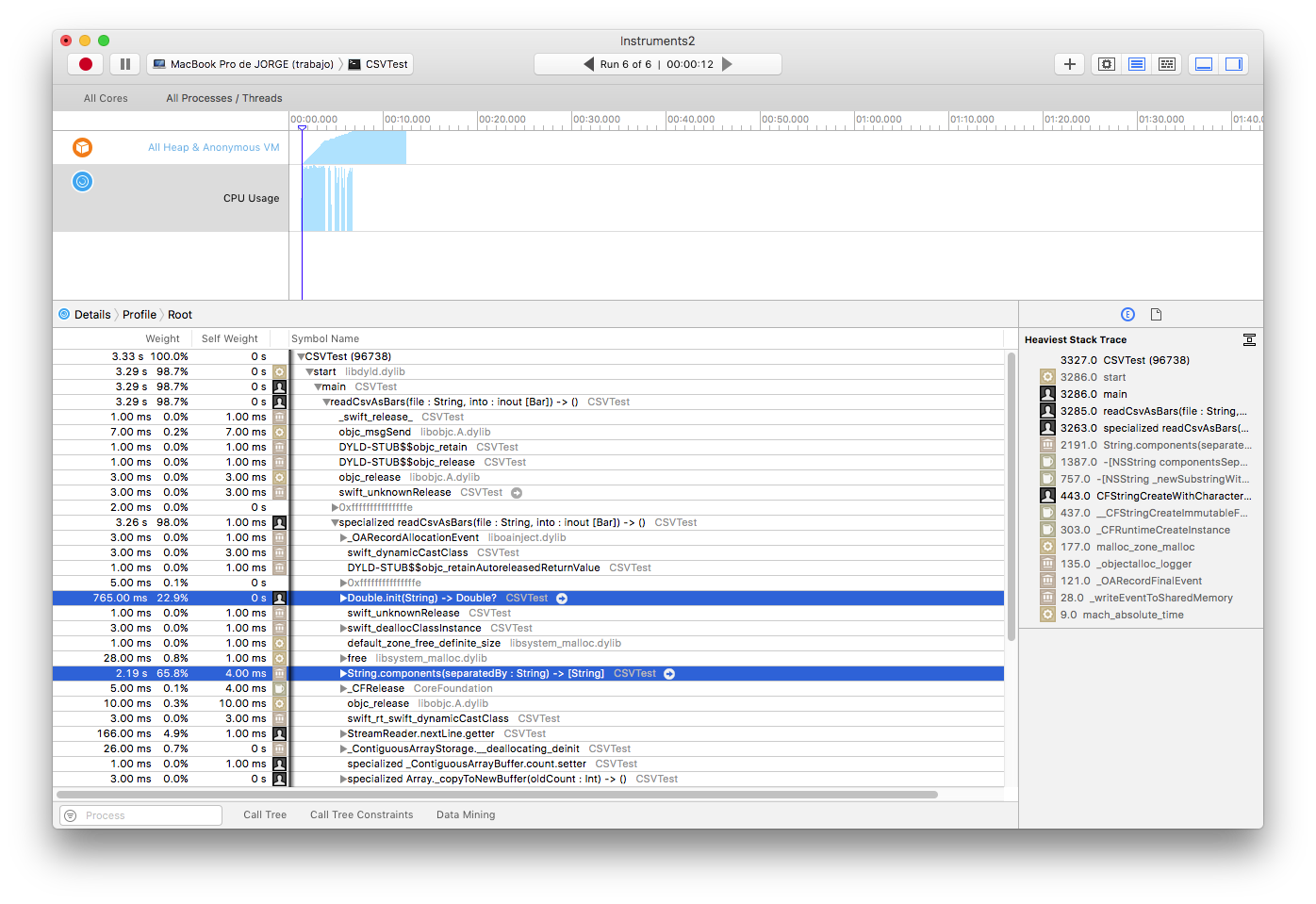
Task: Click the Heaviest Stack Trace collapse icon
Action: (1249, 339)
